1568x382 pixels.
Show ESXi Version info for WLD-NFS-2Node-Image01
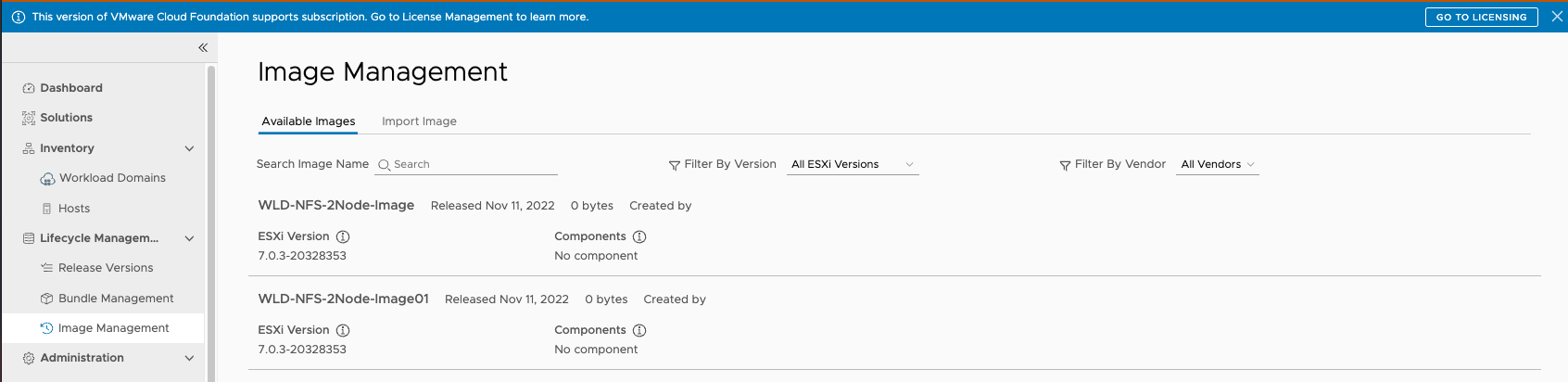(343, 330)
